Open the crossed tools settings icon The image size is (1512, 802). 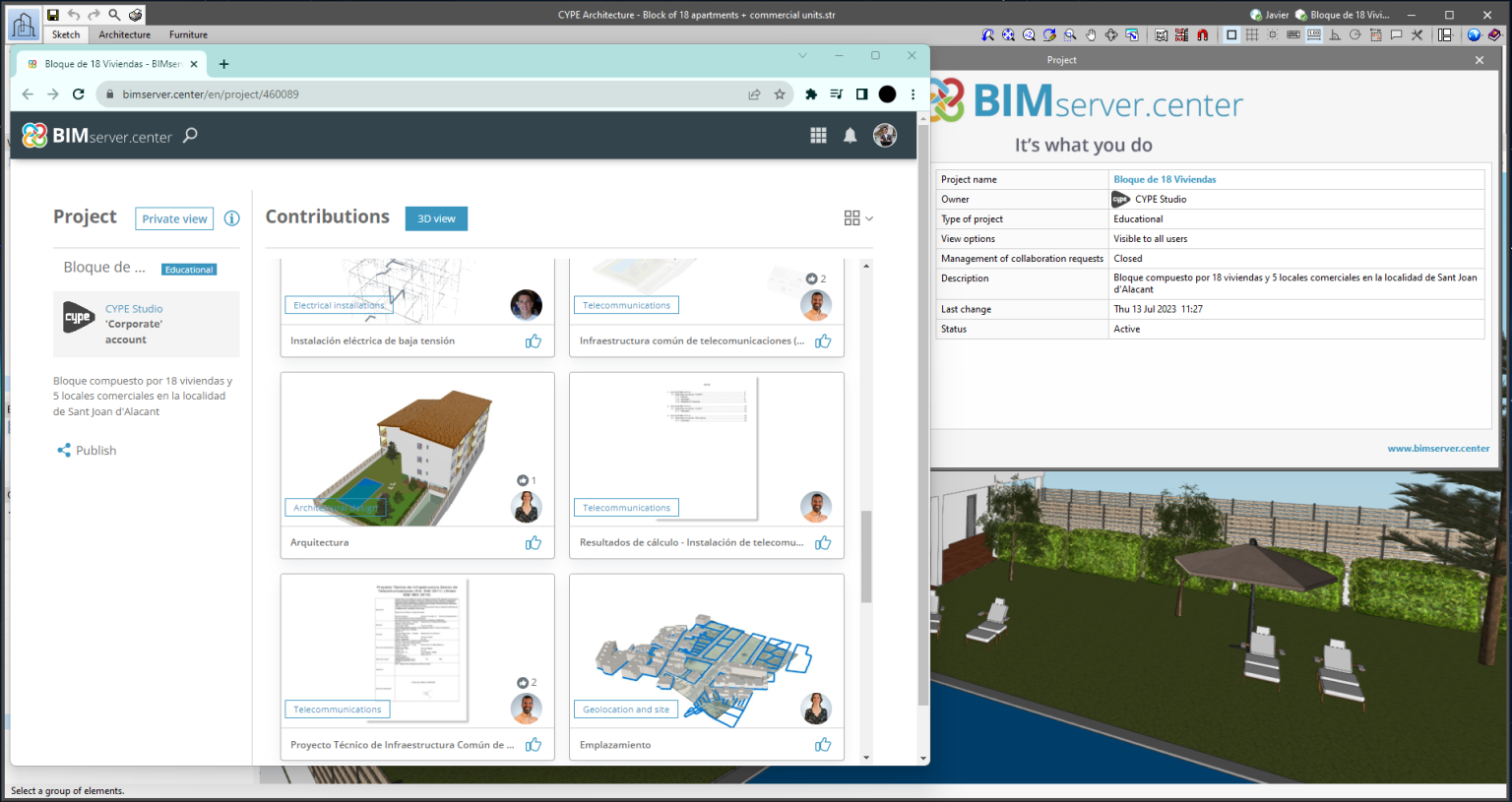point(1417,34)
